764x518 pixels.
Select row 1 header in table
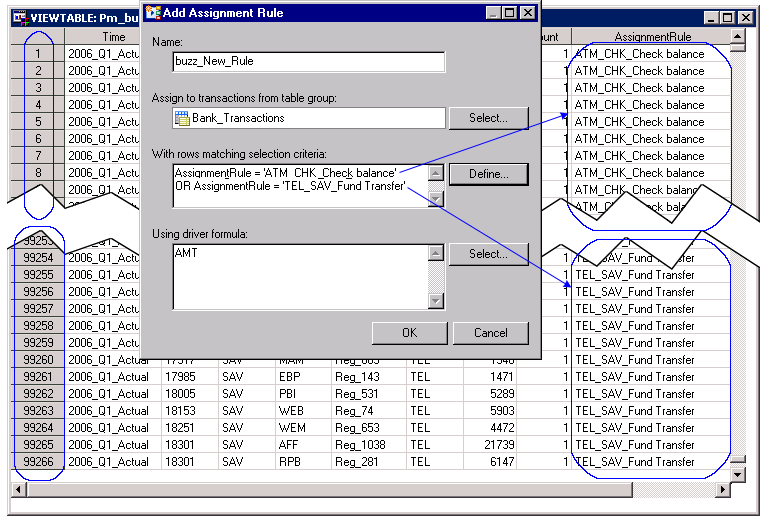[38, 54]
